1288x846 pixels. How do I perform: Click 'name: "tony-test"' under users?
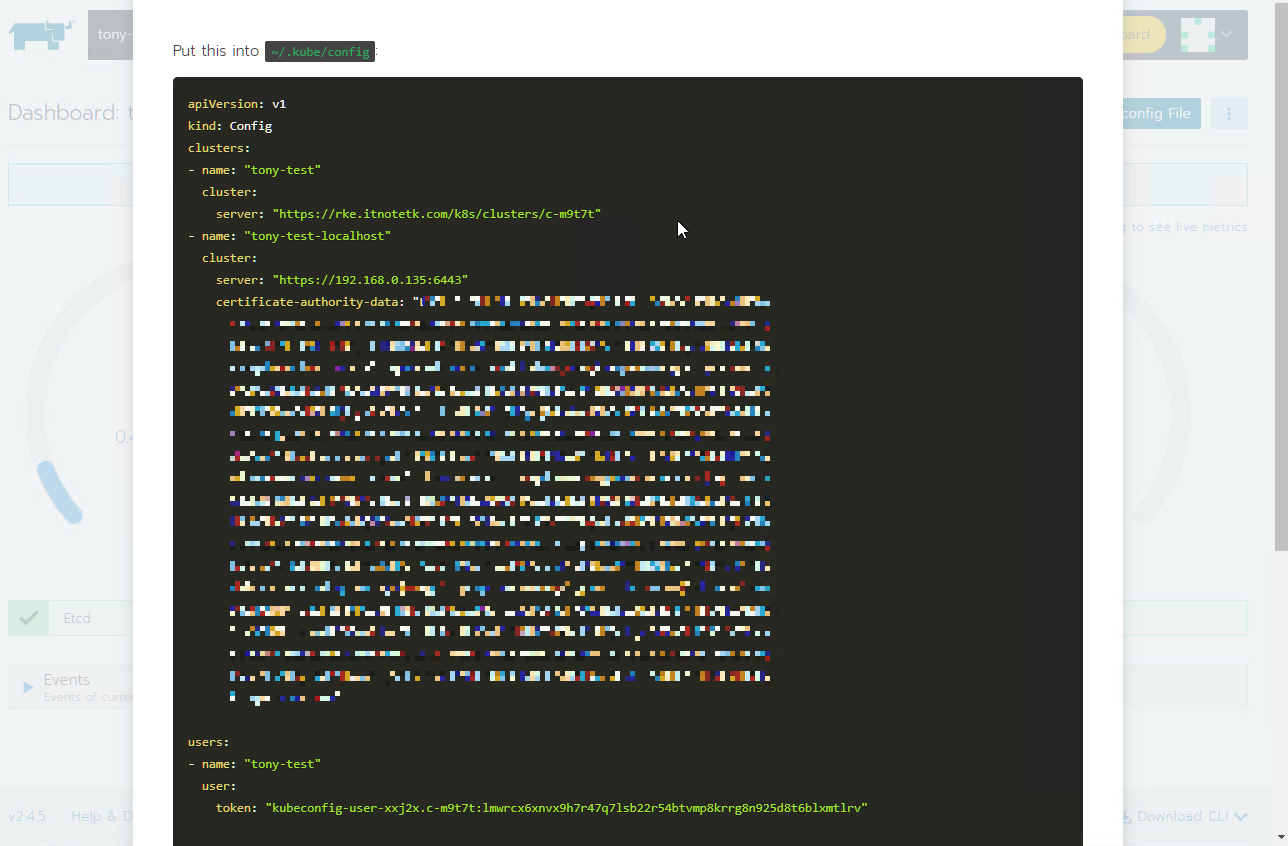[x=255, y=764]
